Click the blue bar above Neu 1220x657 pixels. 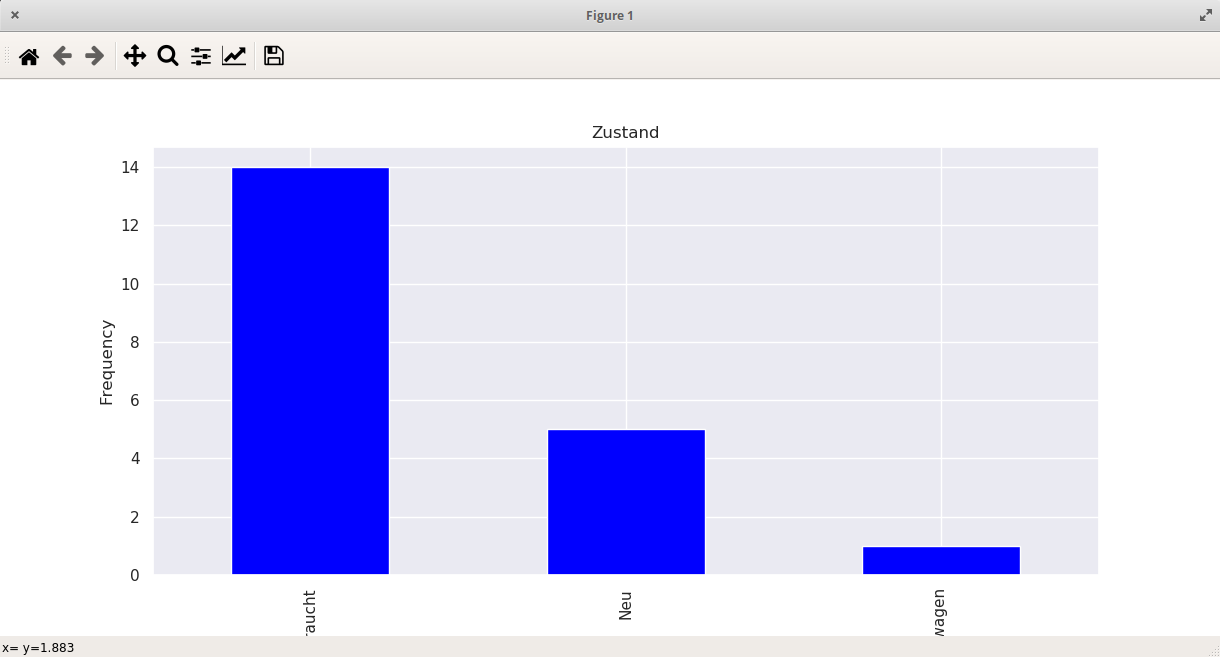pyautogui.click(x=626, y=502)
